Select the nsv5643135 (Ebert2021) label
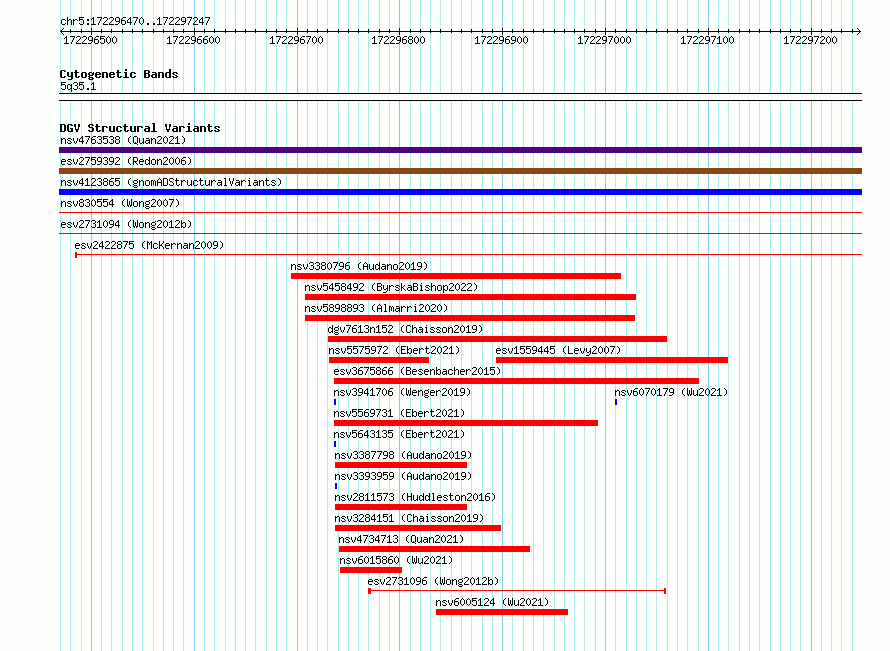The image size is (890, 651). point(399,434)
